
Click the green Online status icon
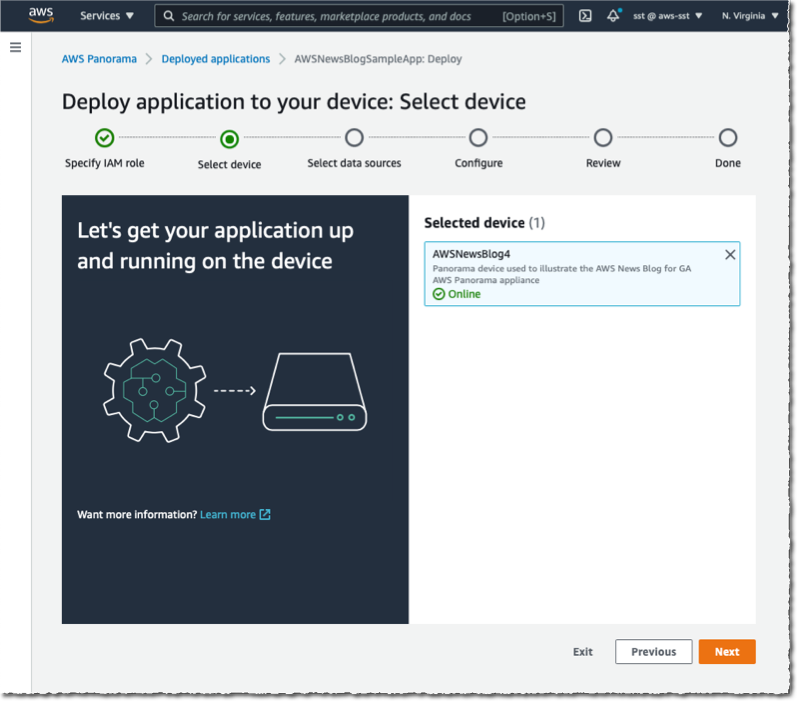(x=439, y=294)
